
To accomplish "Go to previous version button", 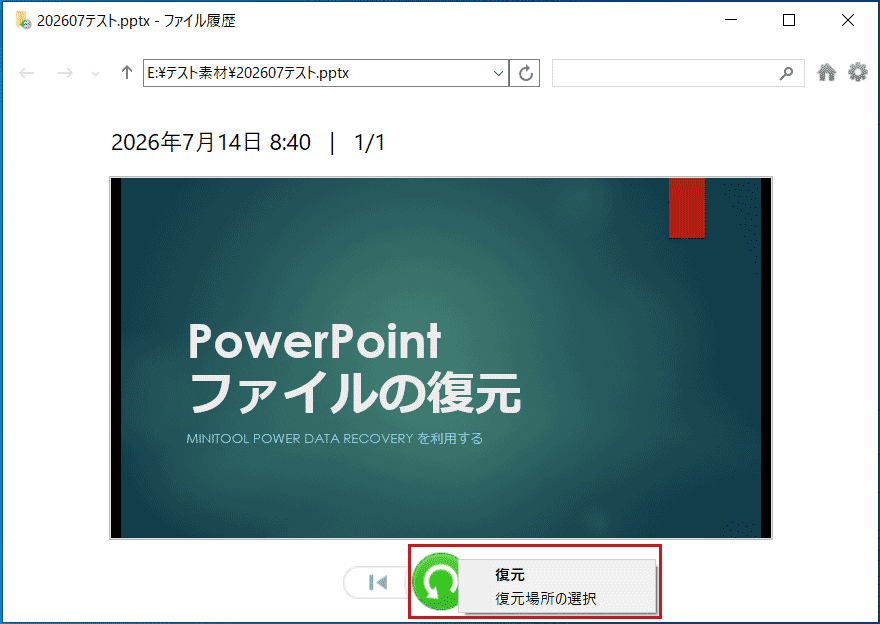I will [376, 582].
